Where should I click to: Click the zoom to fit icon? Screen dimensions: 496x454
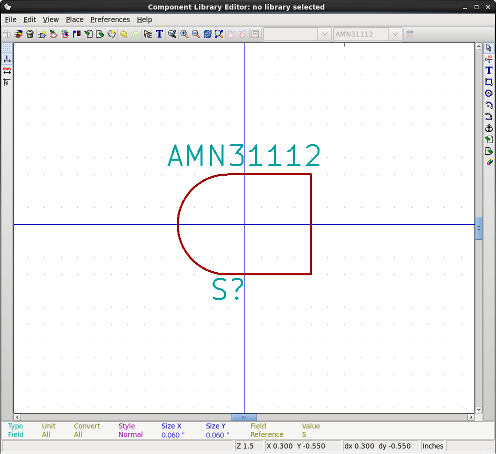[219, 34]
